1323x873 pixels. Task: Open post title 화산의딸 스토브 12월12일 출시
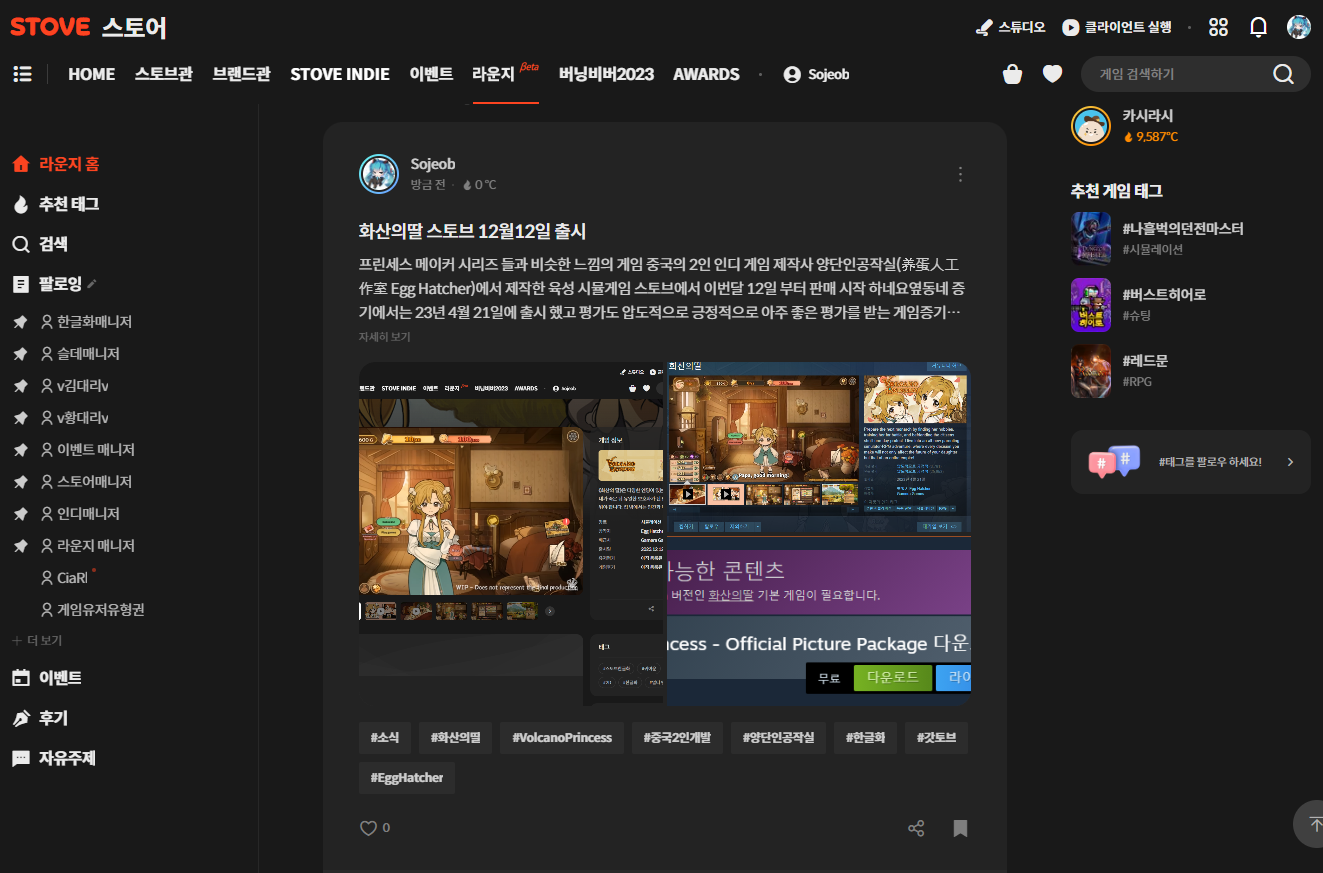pos(472,231)
